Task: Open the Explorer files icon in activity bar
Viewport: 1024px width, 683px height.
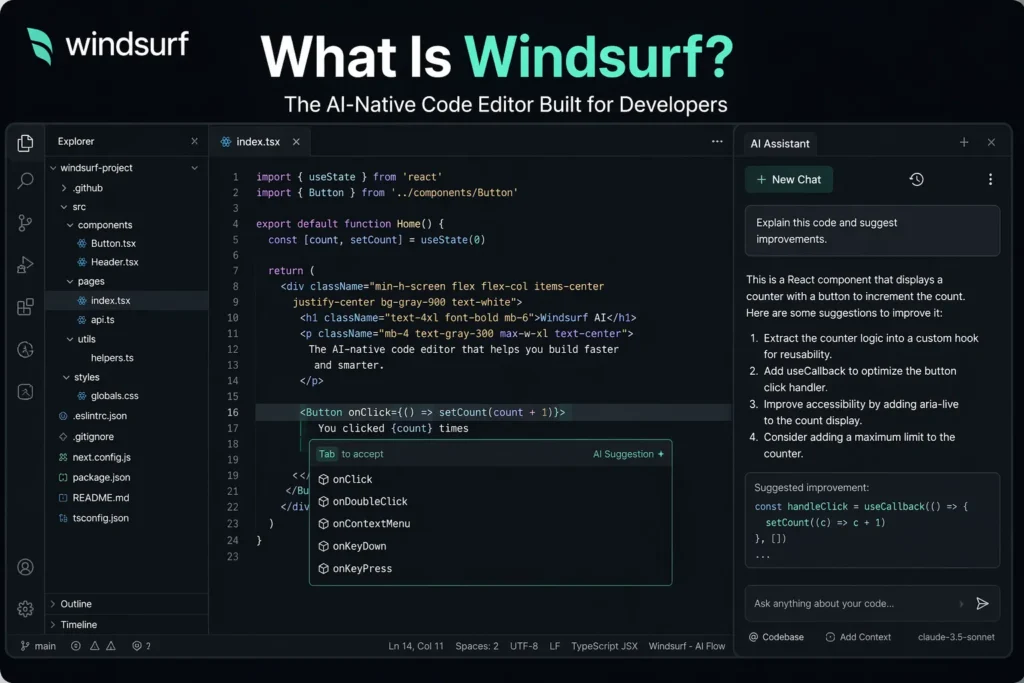Action: click(x=25, y=142)
